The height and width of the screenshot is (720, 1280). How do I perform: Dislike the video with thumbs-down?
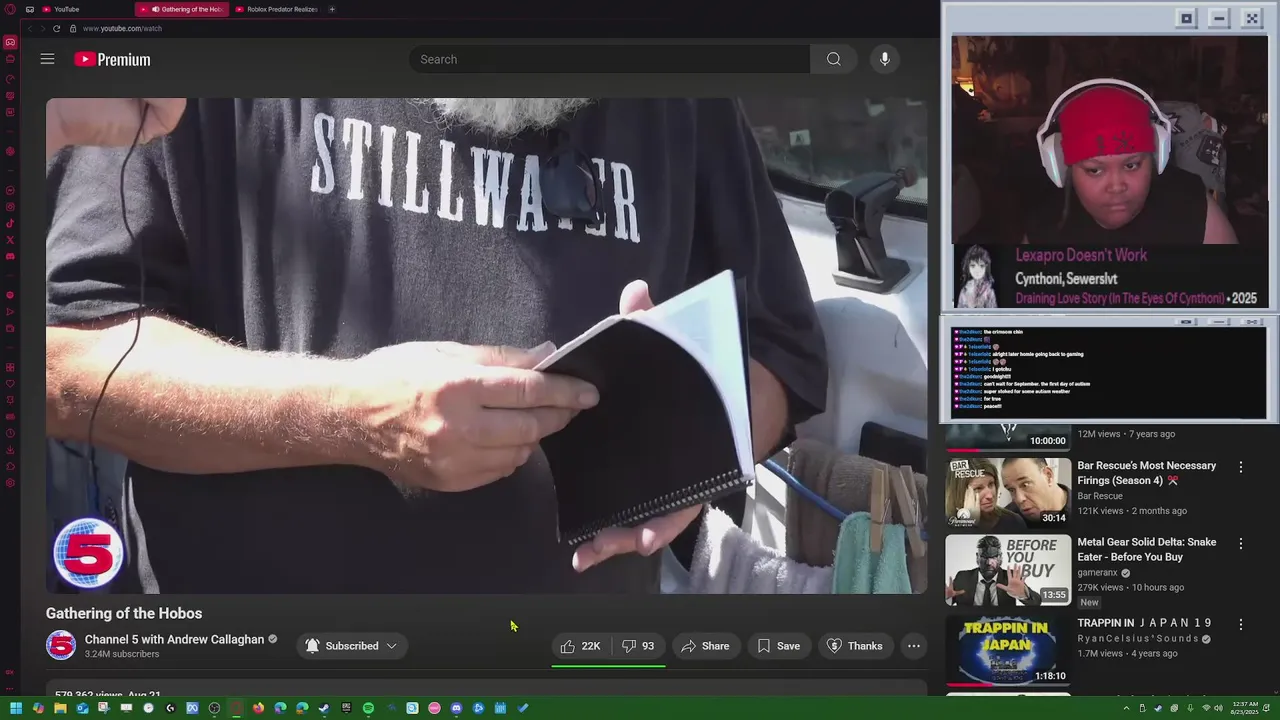[638, 646]
